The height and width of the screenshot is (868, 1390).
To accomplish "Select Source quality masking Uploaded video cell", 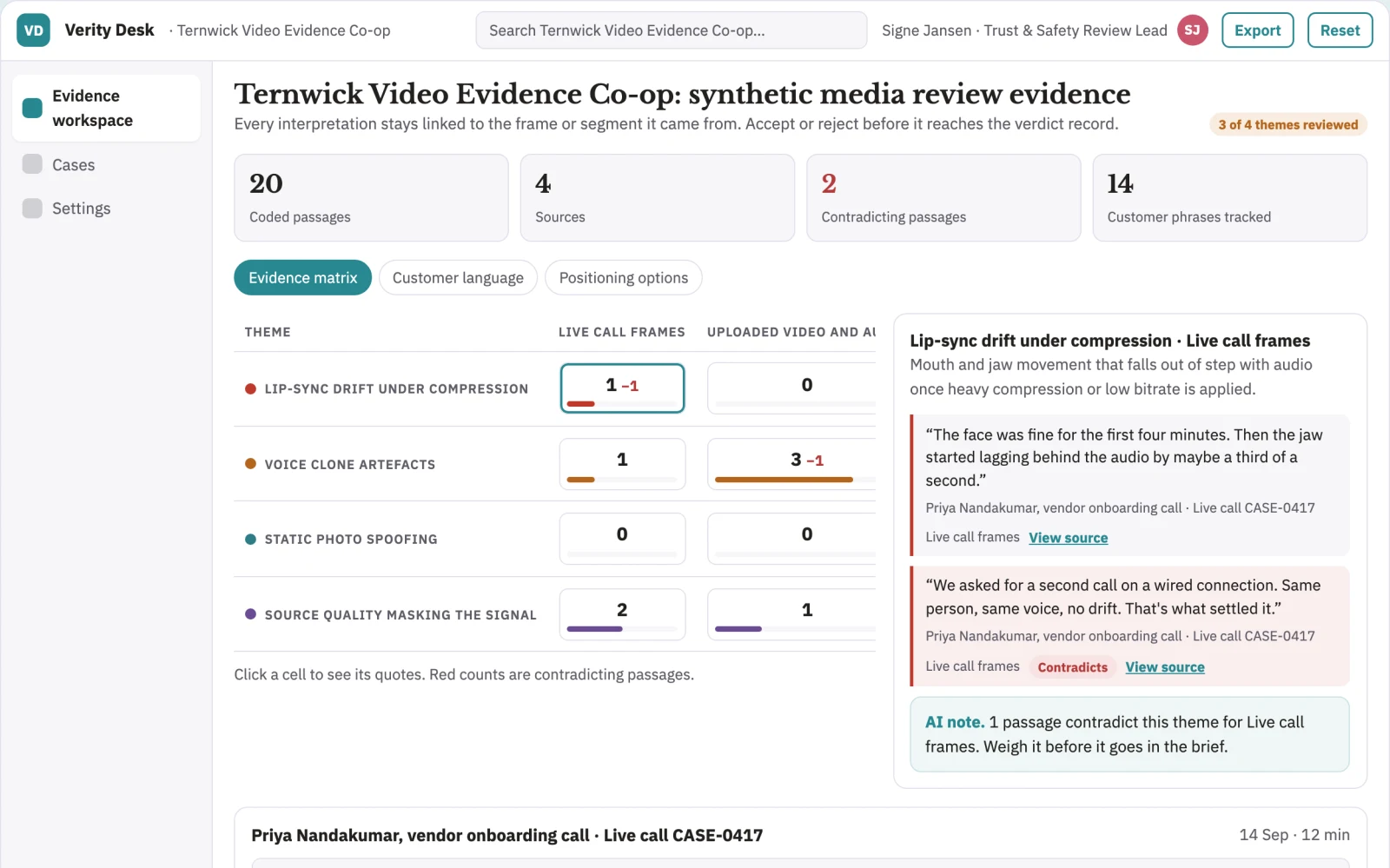I will [792, 613].
